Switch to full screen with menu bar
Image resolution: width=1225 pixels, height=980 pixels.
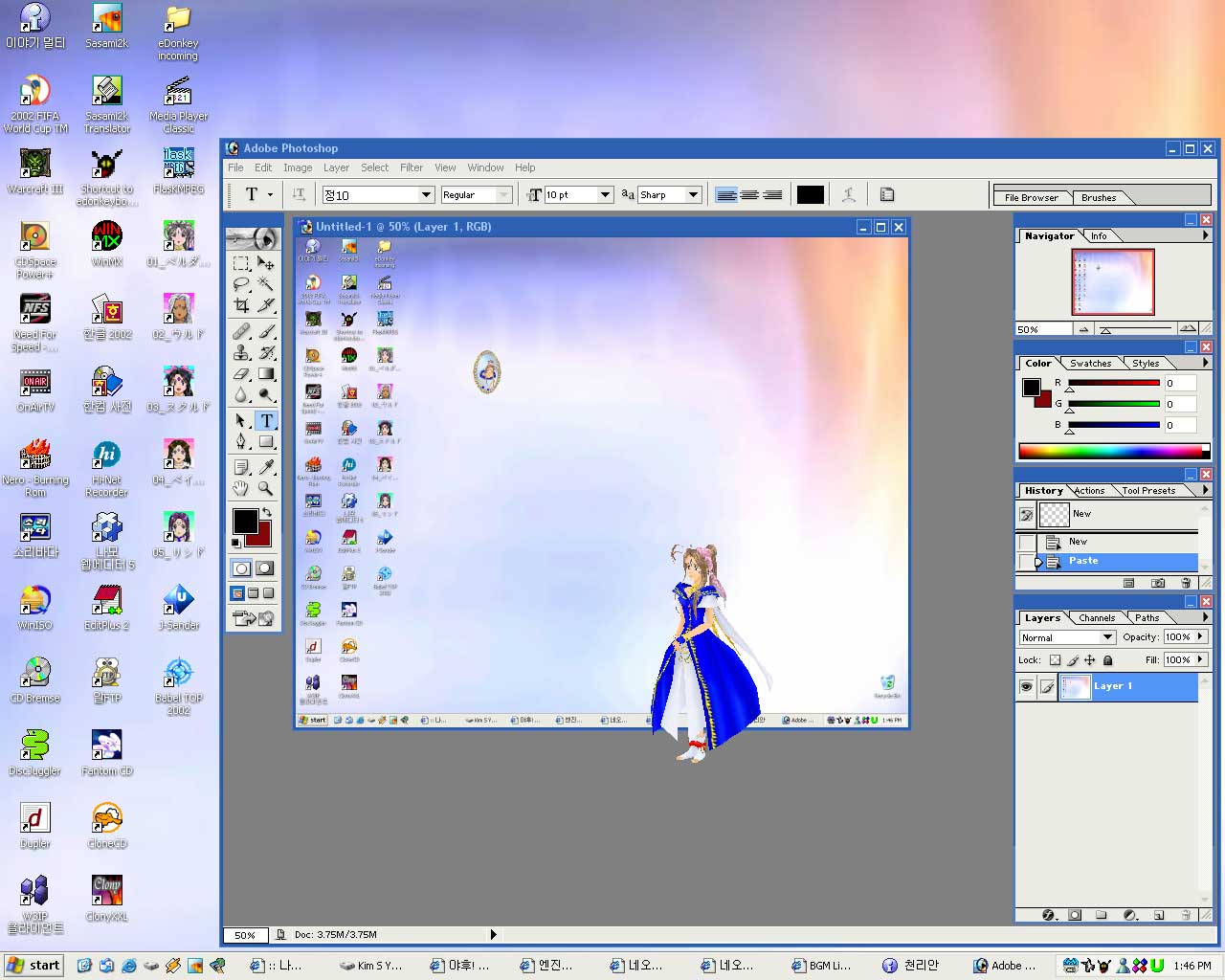point(254,593)
